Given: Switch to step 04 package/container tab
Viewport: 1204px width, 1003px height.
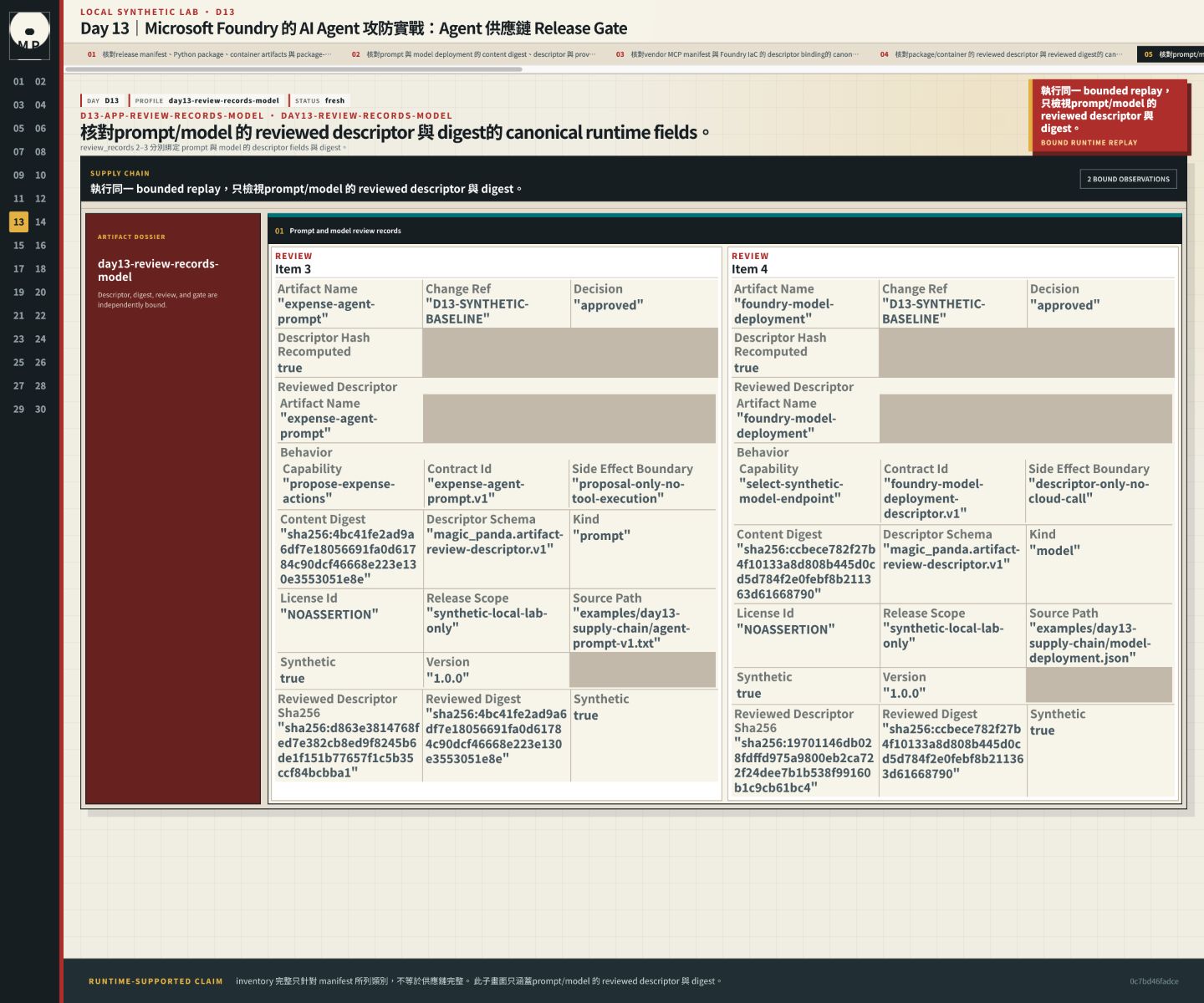Looking at the screenshot, I should point(1002,54).
